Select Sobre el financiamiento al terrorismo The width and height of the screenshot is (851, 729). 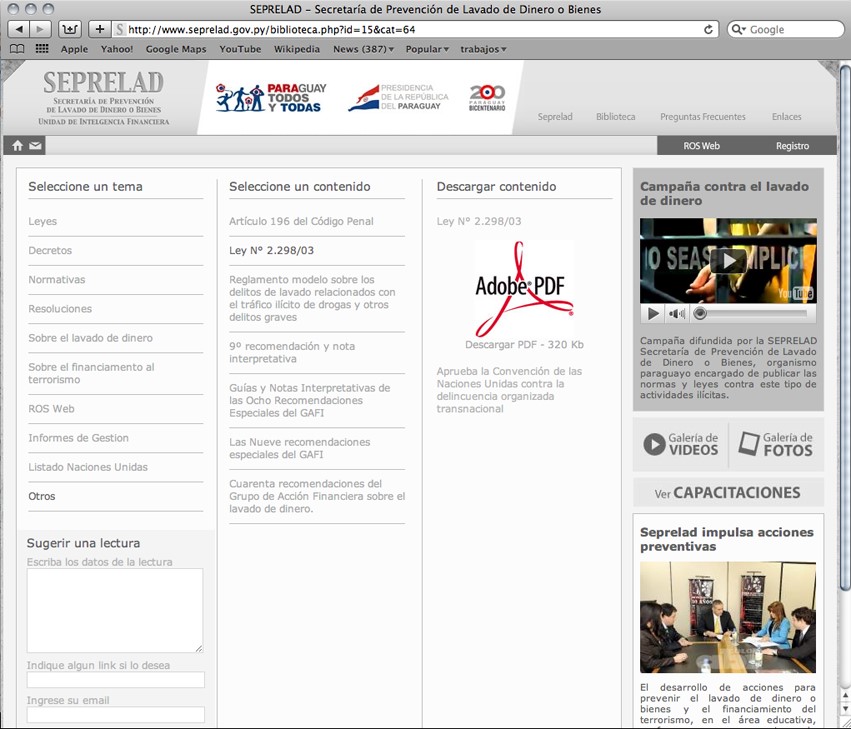(91, 373)
